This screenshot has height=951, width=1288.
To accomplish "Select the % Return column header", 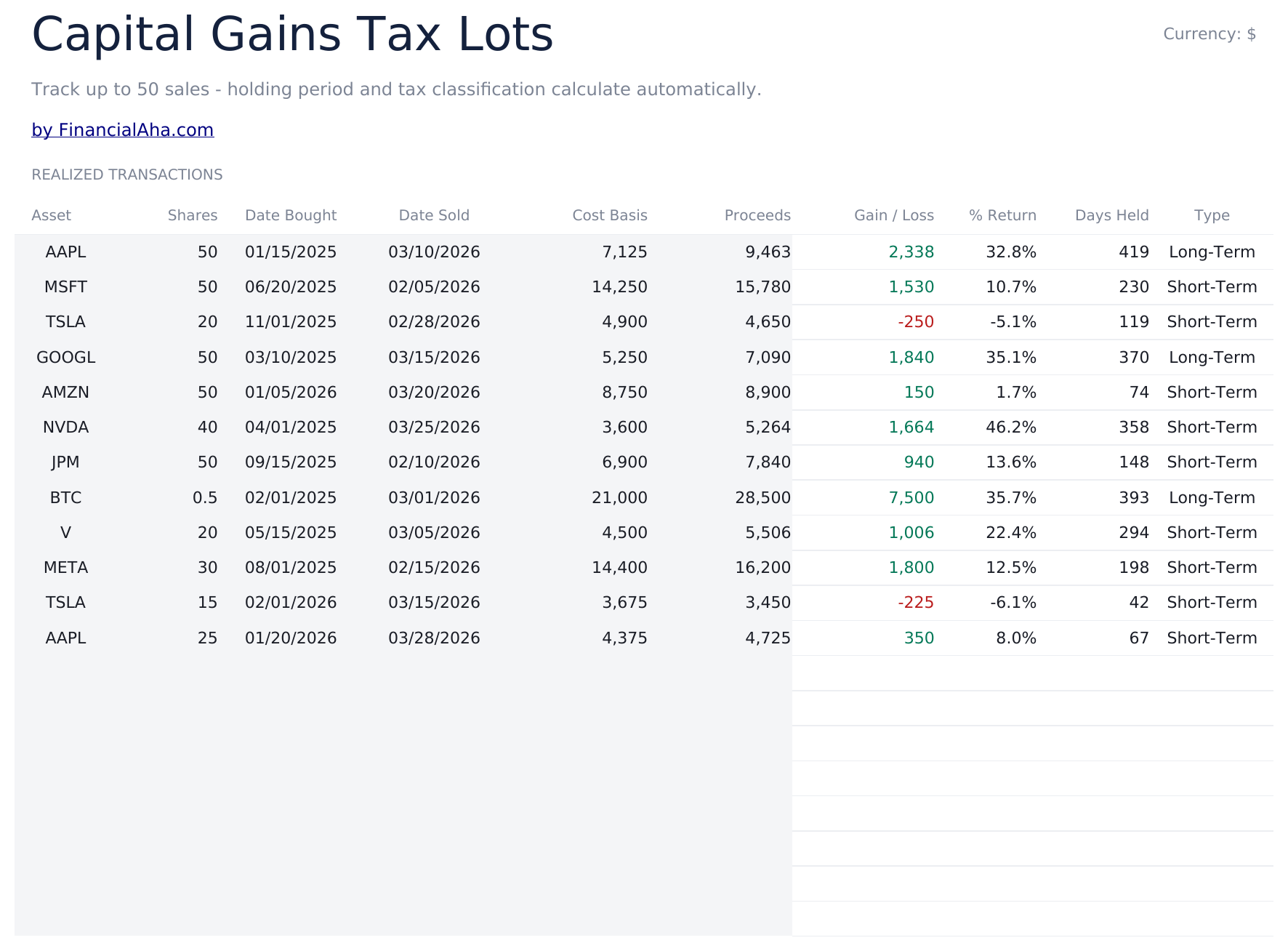I will click(x=1002, y=215).
